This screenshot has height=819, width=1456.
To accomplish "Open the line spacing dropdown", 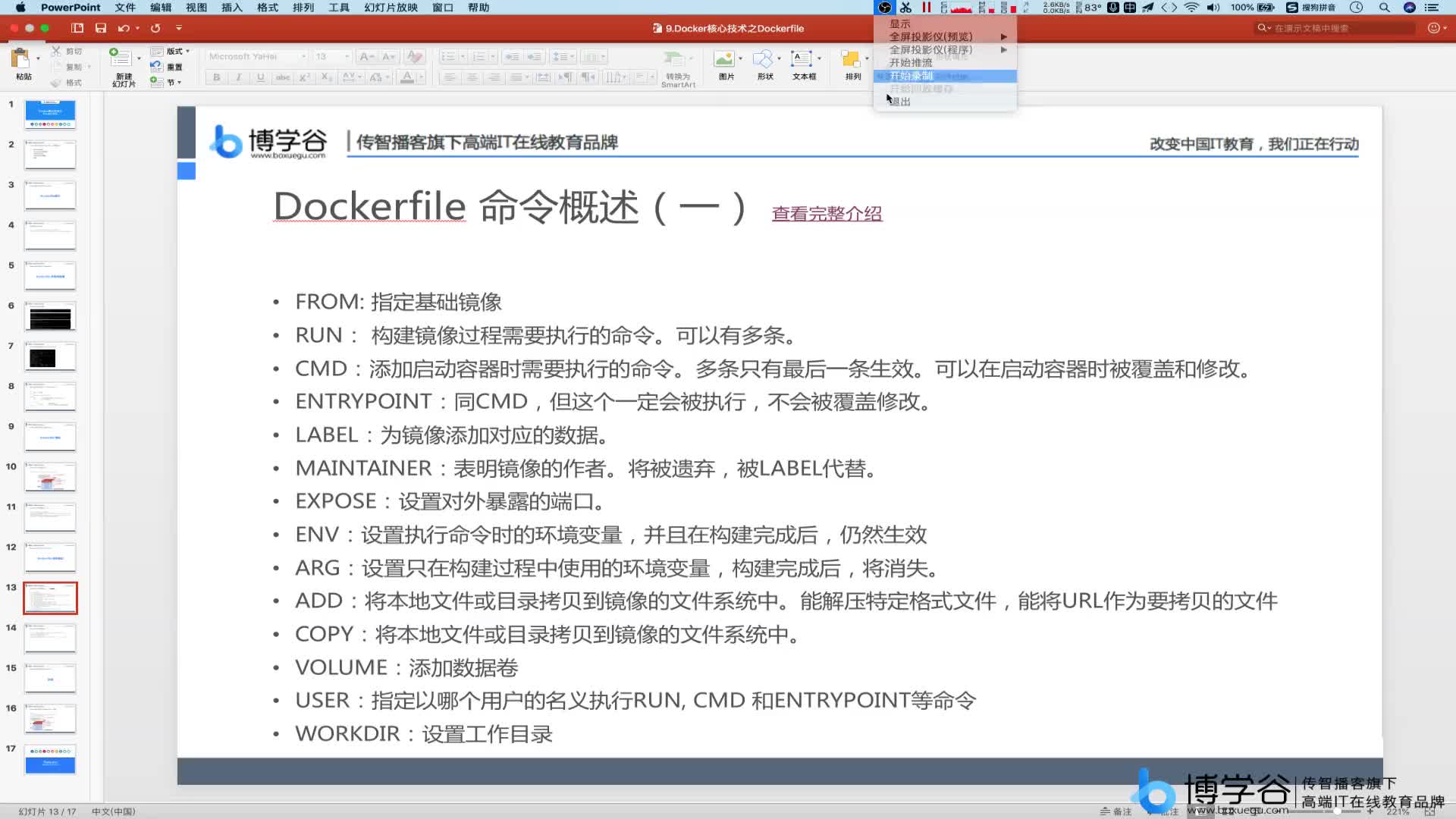I will (x=563, y=57).
